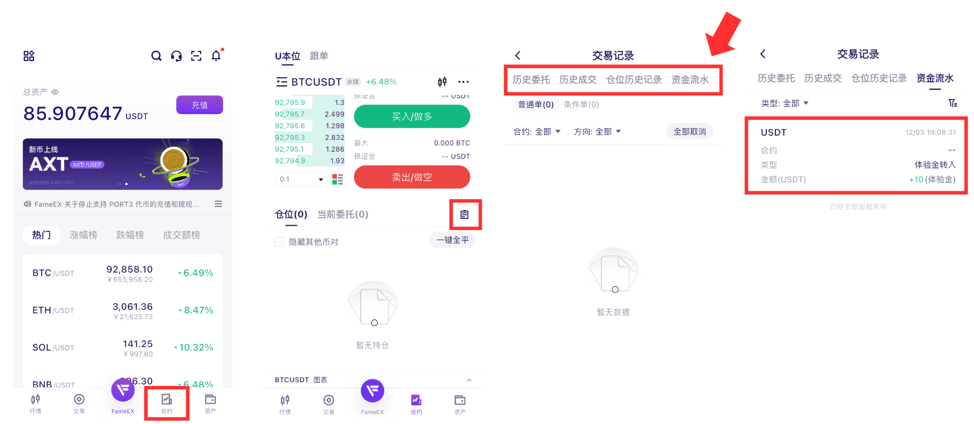974x424 pixels.
Task: Tap the search magnifier icon on home screen
Action: pyautogui.click(x=156, y=56)
